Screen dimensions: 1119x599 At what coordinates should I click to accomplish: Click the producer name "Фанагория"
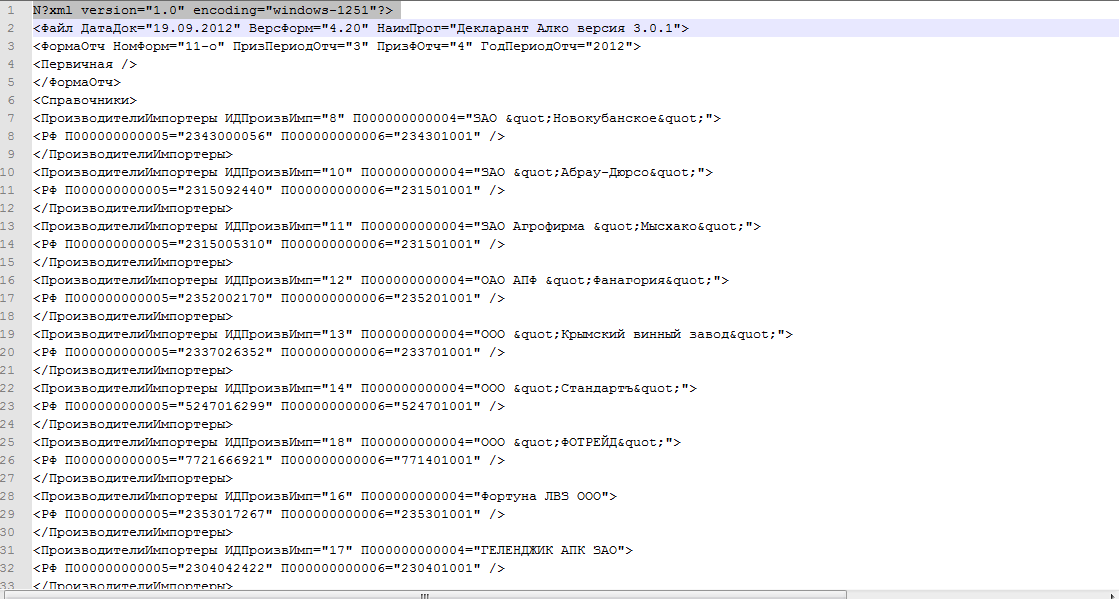[x=629, y=281]
